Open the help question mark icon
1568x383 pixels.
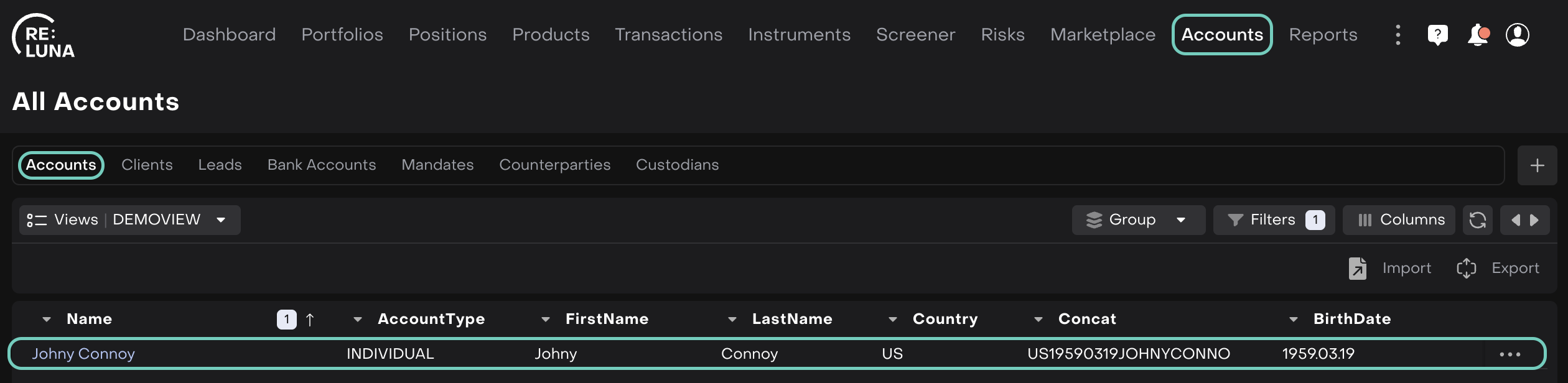point(1437,35)
